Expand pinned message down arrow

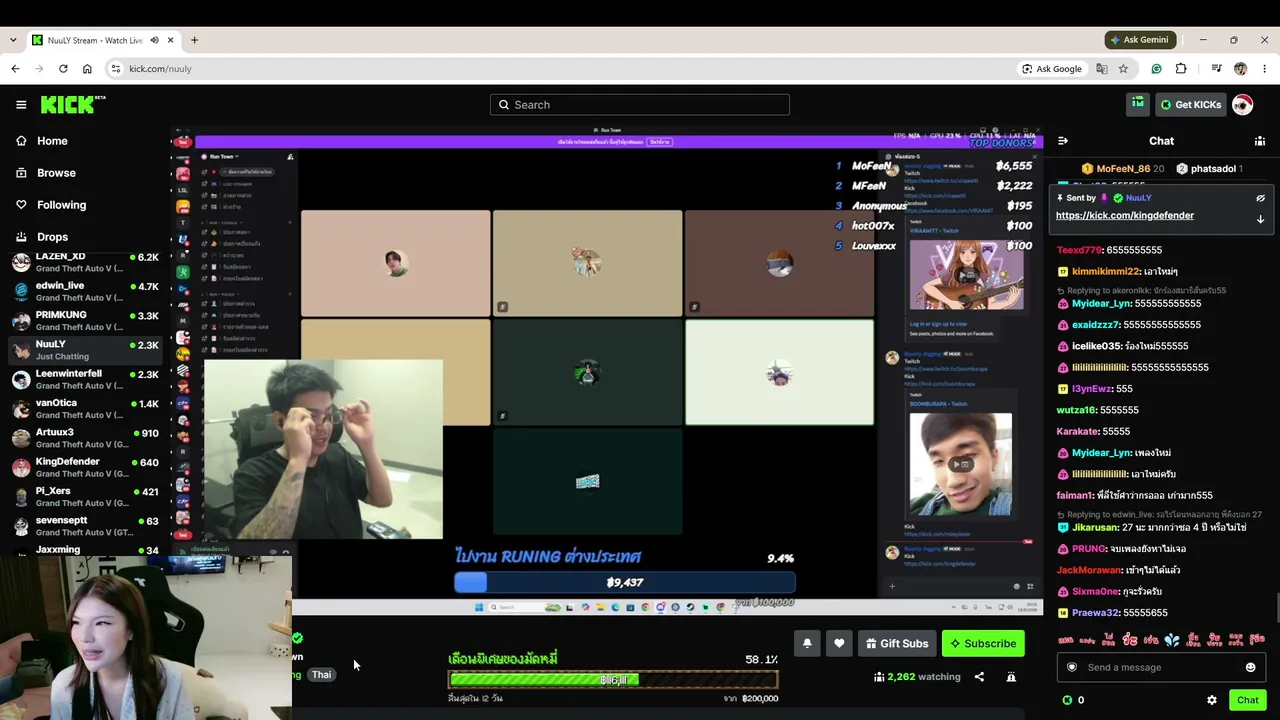point(1260,219)
